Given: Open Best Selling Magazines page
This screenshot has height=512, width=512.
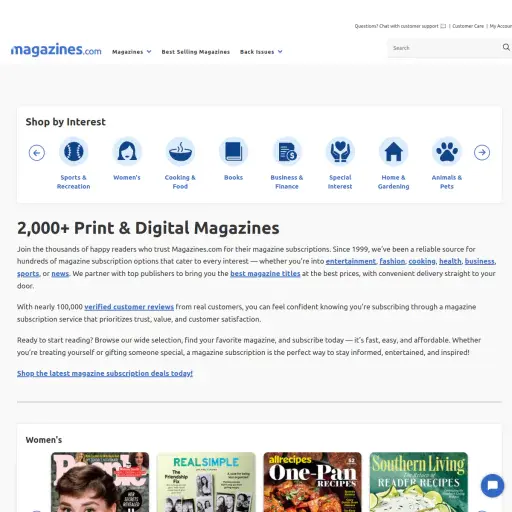Looking at the screenshot, I should coord(196,52).
